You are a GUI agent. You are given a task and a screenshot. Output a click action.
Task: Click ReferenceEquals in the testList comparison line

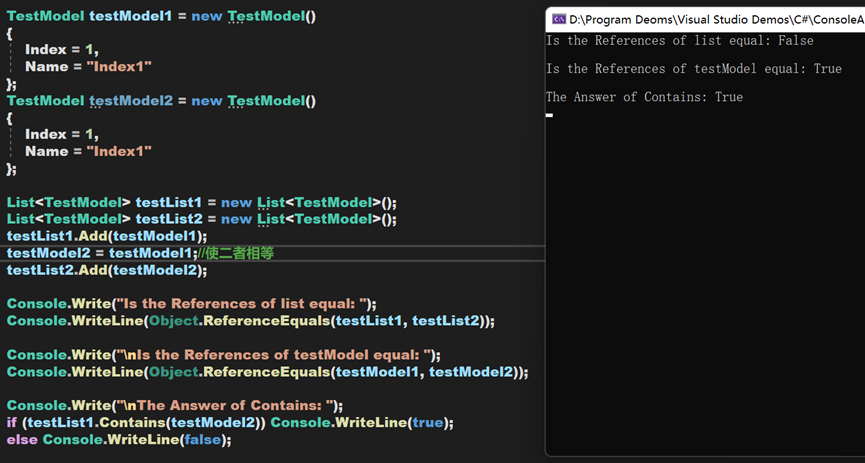coord(261,321)
